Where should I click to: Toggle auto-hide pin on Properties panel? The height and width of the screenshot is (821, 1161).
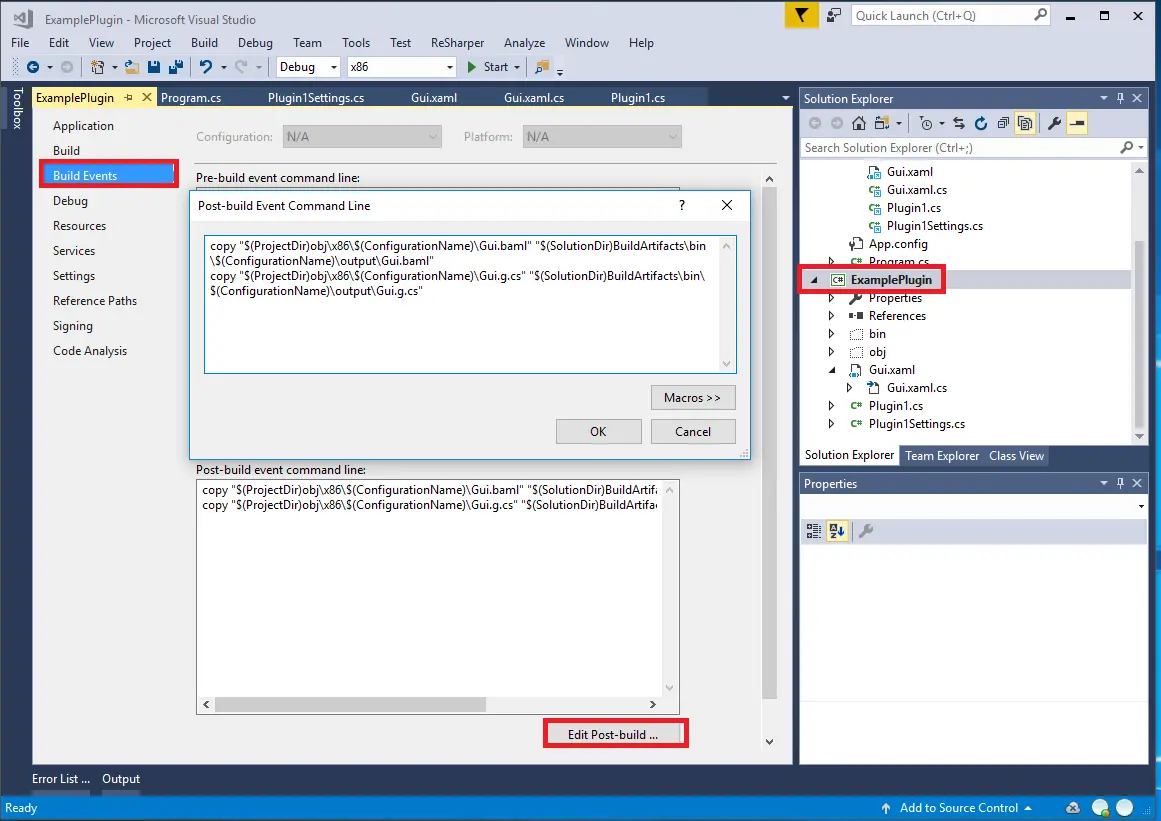(1120, 483)
